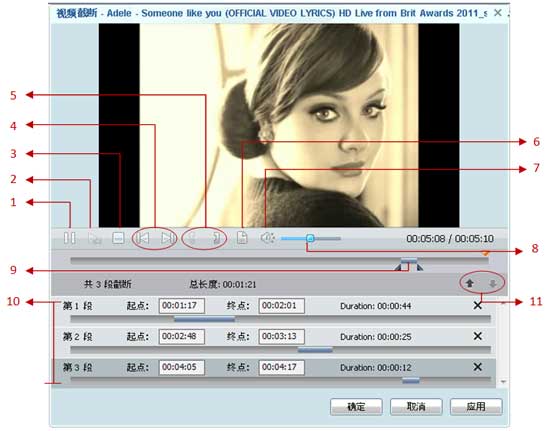Adjust the volume slider handle
550x431 pixels.
(310, 238)
